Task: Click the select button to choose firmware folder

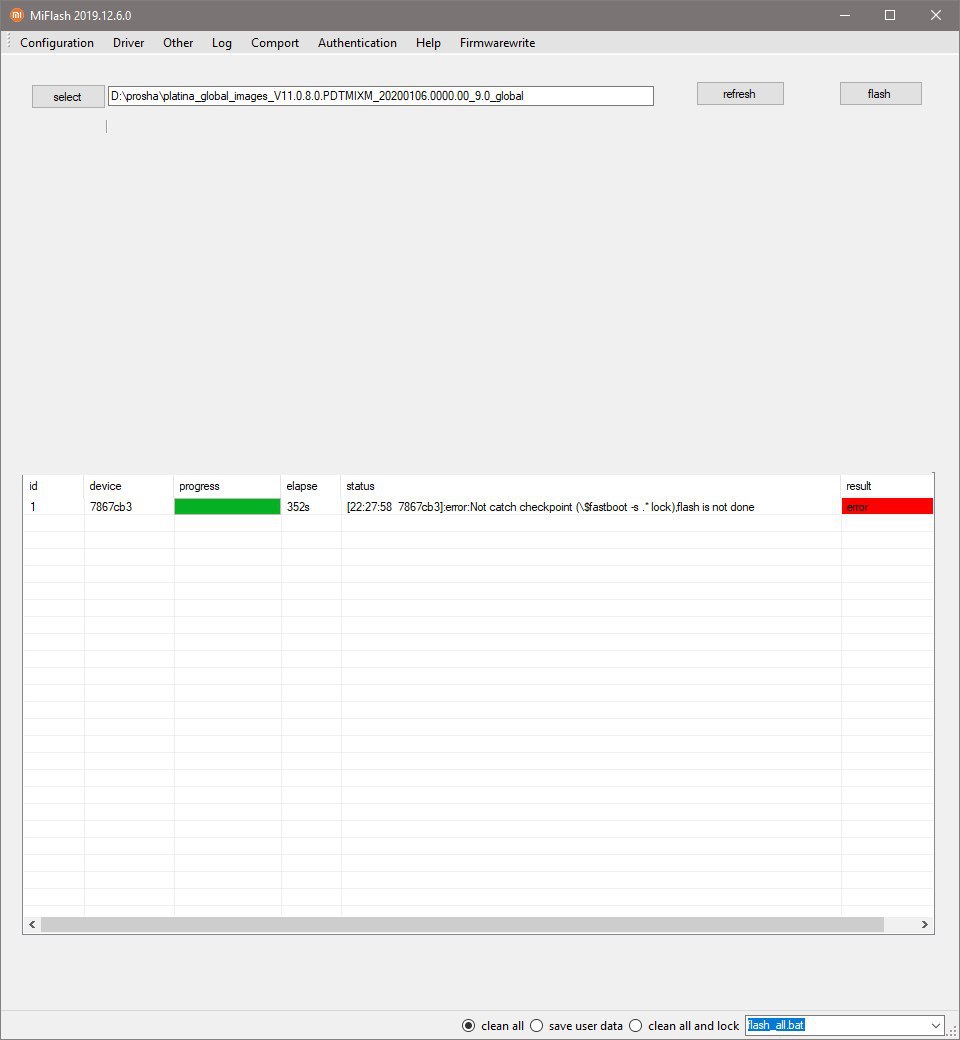Action: [x=68, y=96]
